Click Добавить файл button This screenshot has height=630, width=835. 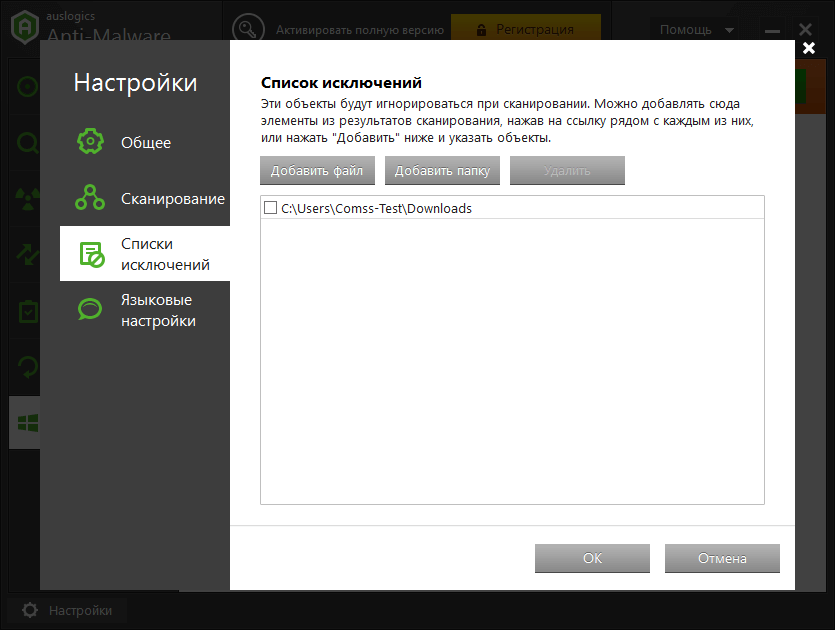pos(317,170)
